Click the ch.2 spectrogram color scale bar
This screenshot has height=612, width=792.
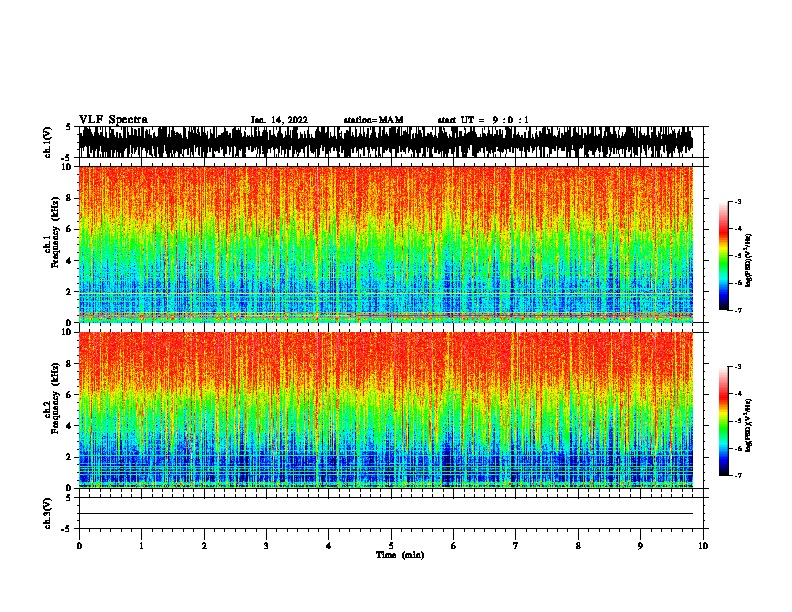coord(724,421)
